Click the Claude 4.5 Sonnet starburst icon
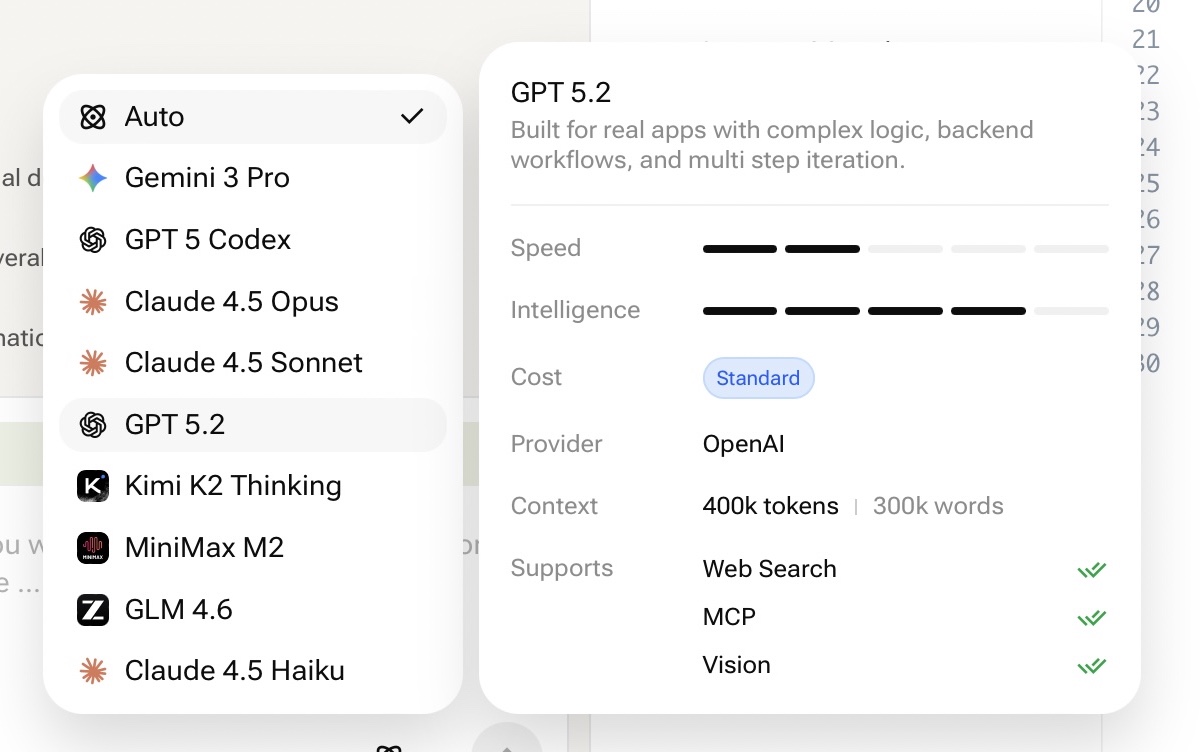This screenshot has width=1200, height=752. coord(93,363)
